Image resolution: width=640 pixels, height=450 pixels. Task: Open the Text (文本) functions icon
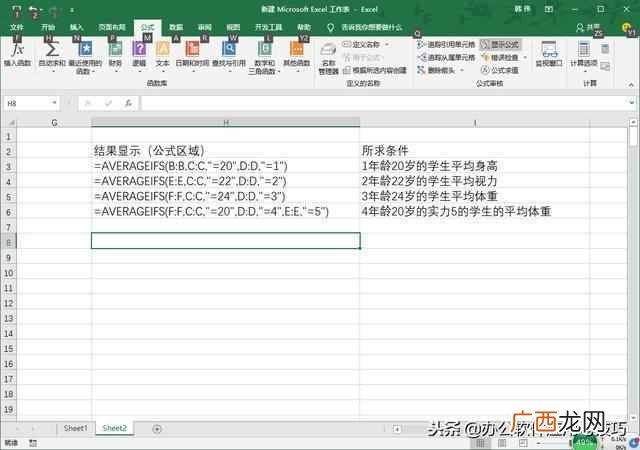(162, 54)
